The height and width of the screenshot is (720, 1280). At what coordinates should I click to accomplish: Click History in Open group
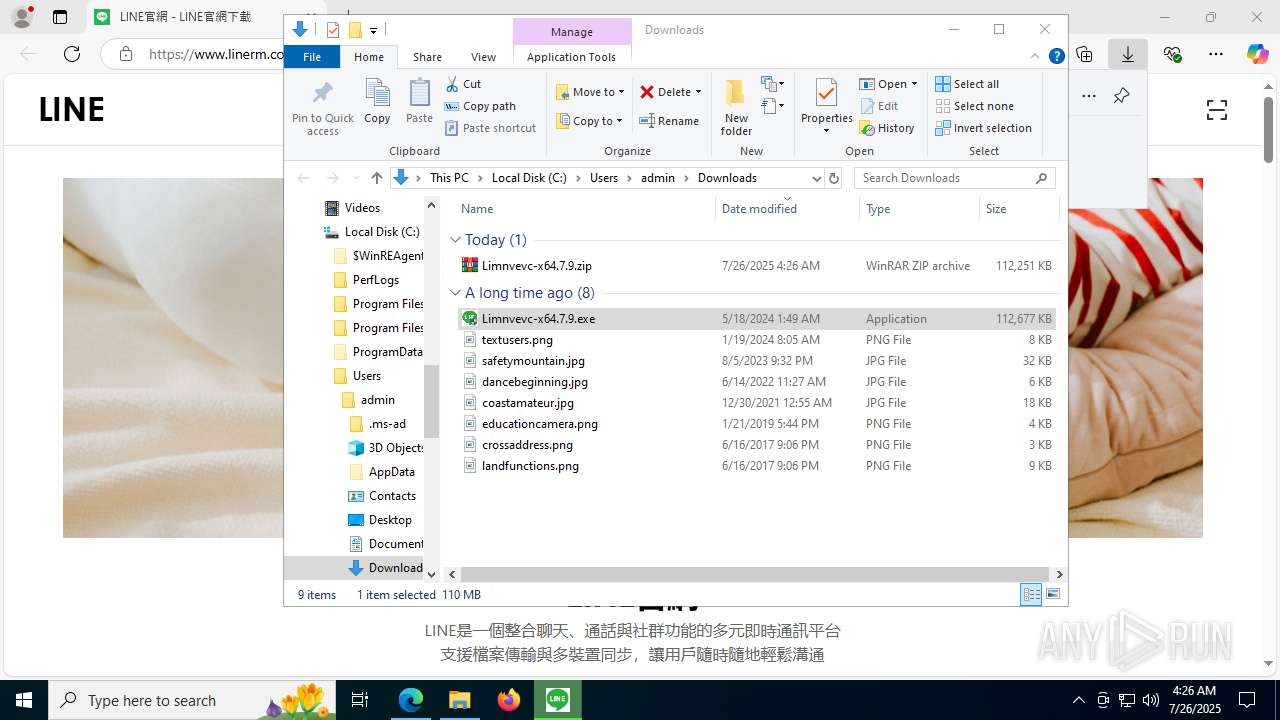(x=887, y=128)
